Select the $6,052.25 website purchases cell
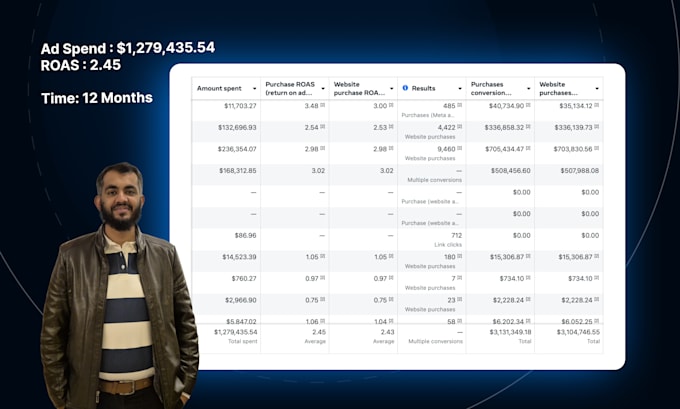This screenshot has width=680, height=409. tap(577, 321)
